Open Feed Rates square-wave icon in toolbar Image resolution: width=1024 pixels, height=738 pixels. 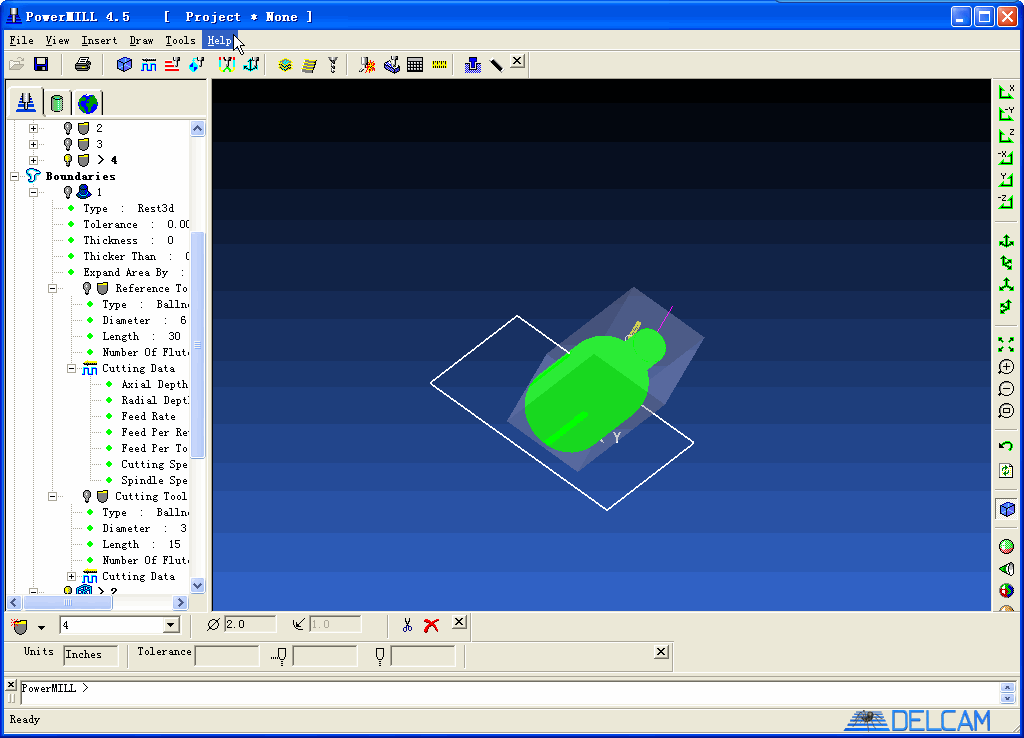point(148,64)
